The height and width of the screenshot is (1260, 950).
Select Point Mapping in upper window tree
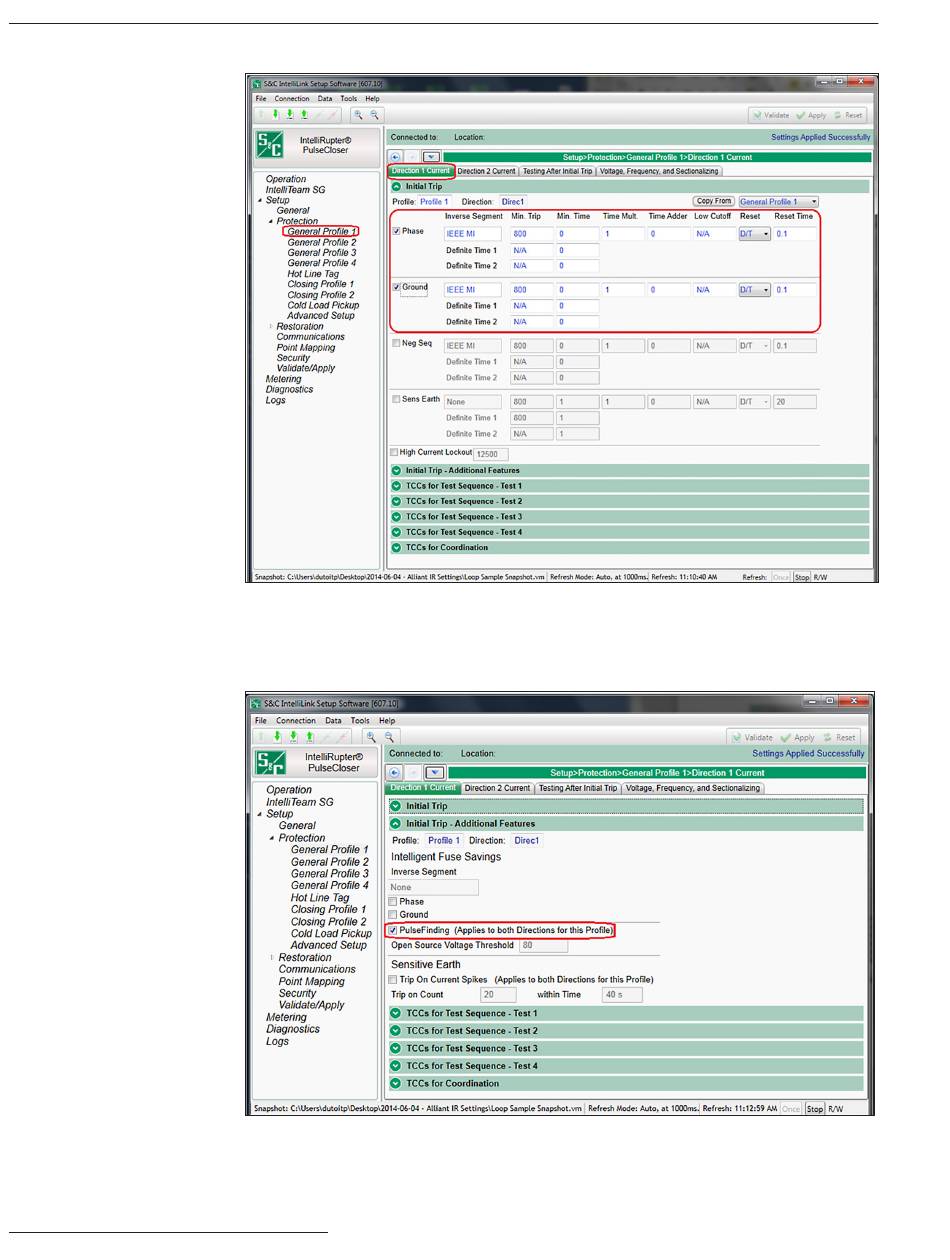[x=306, y=347]
